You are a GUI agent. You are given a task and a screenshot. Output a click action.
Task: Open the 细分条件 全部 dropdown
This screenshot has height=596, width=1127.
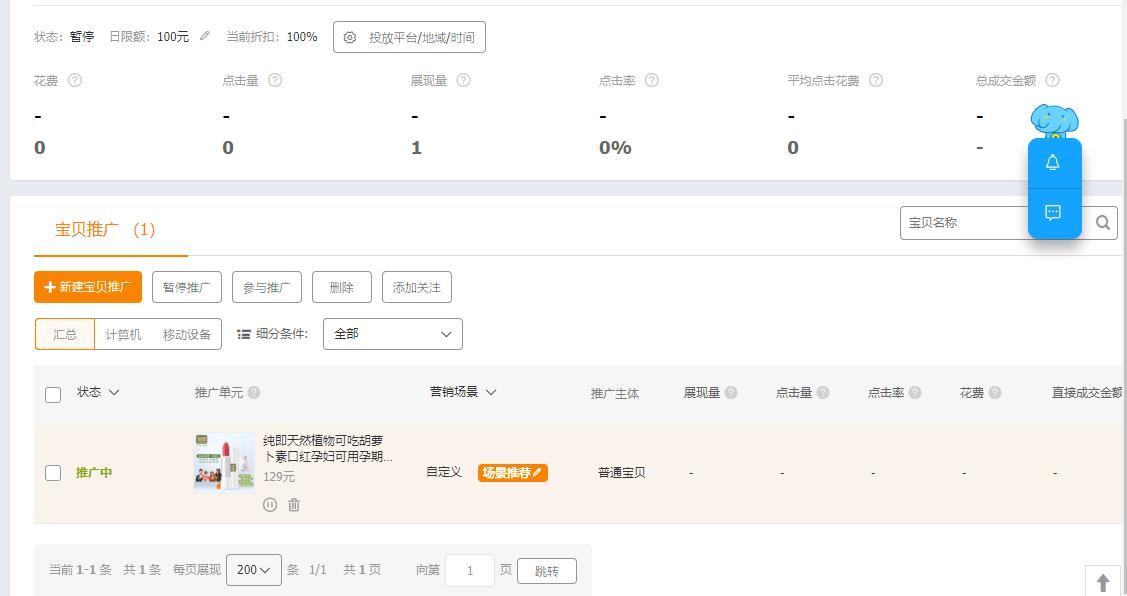[x=392, y=334]
